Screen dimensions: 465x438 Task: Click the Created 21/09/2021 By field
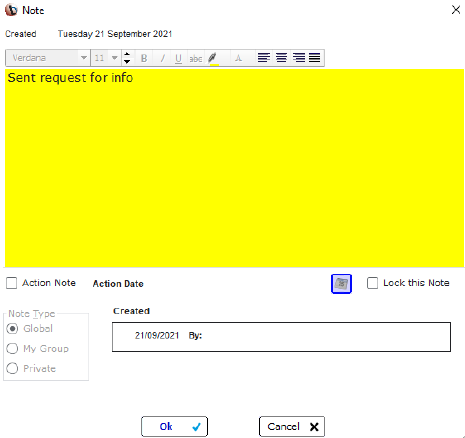(281, 337)
